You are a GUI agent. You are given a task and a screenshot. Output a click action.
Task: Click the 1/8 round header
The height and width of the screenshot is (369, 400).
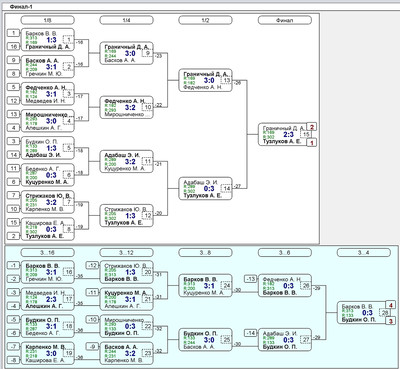click(47, 20)
